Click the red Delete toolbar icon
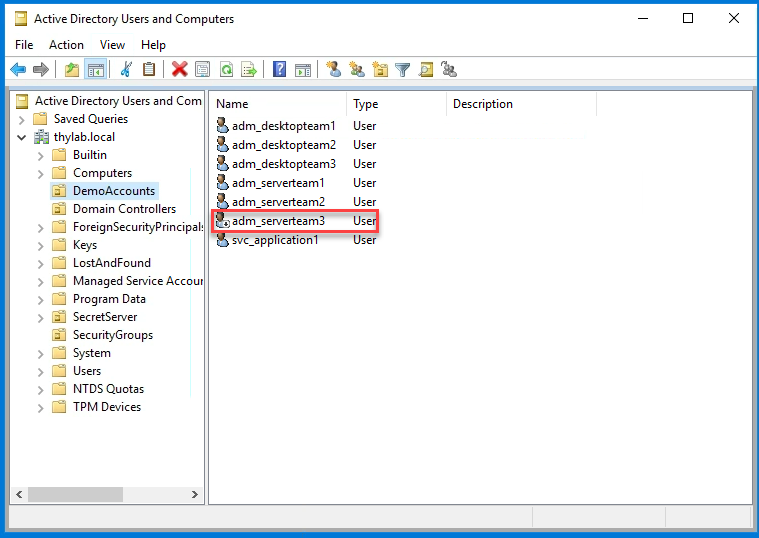759x538 pixels. pos(179,69)
